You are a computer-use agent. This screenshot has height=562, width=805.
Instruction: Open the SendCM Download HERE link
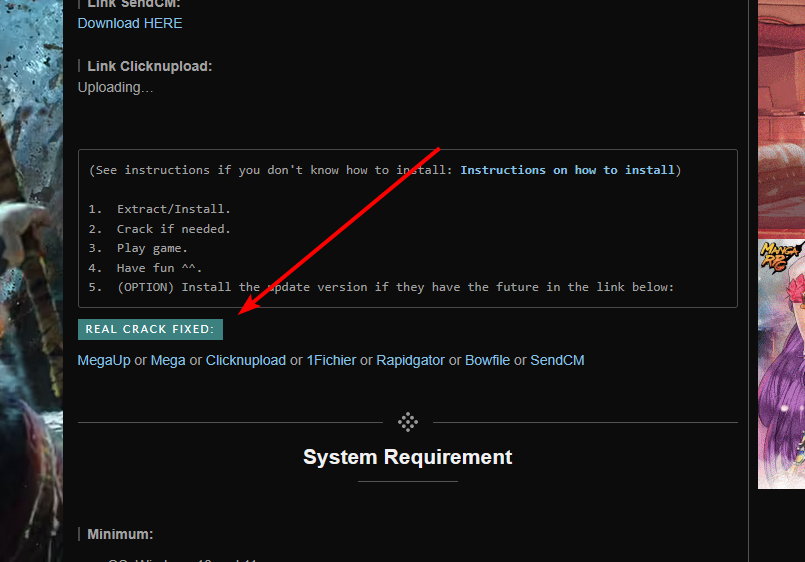click(x=130, y=24)
